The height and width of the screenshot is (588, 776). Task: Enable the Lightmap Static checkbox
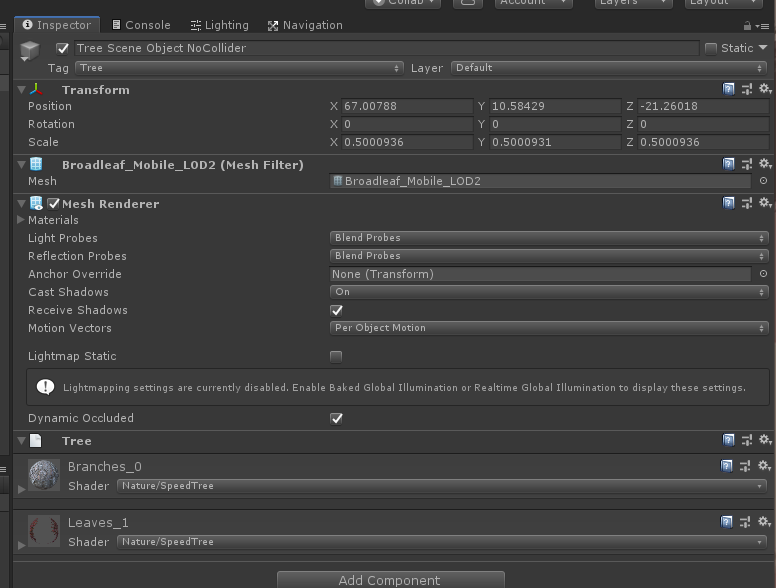pos(336,356)
